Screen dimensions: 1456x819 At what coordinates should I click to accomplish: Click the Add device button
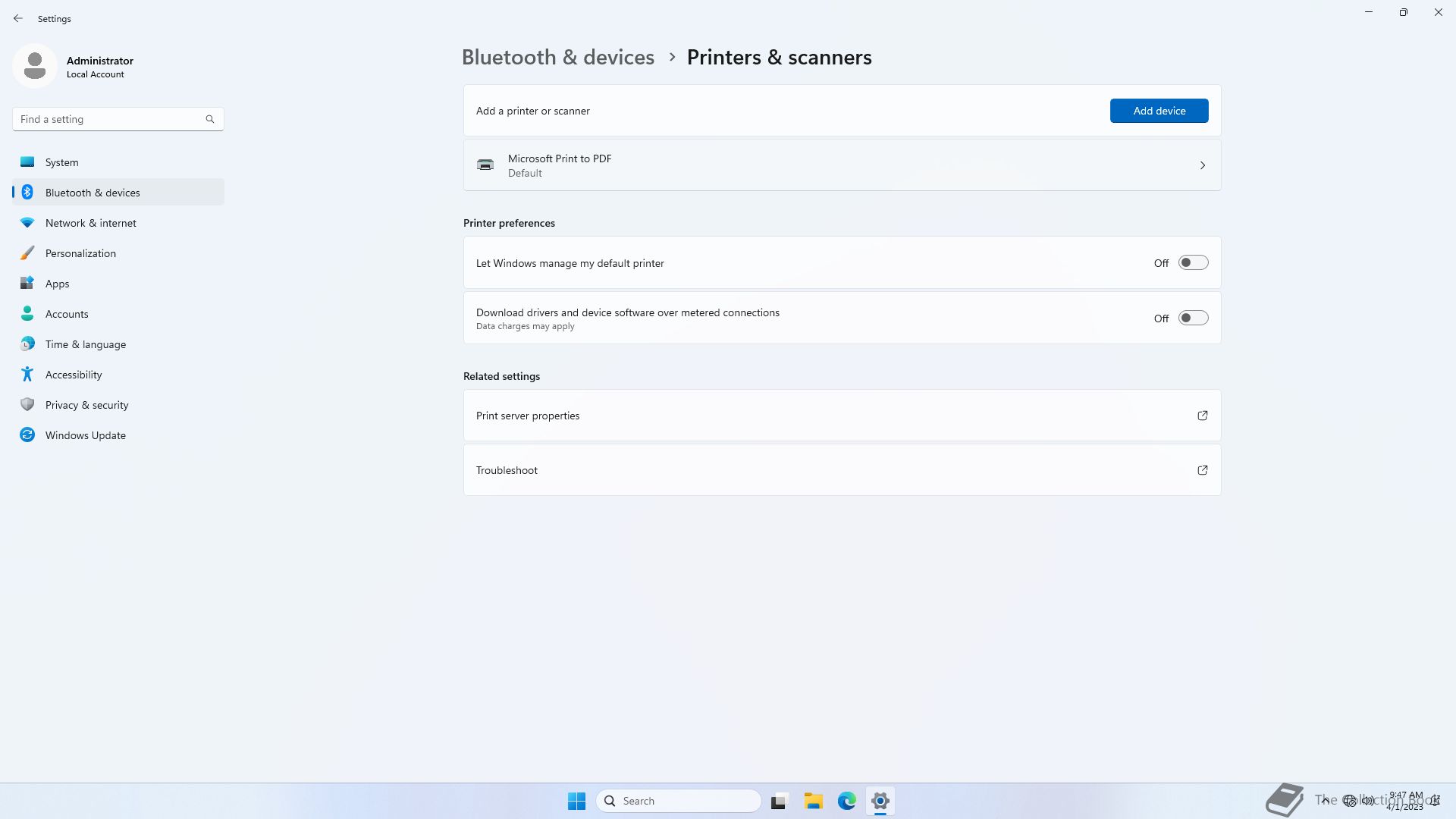point(1159,111)
